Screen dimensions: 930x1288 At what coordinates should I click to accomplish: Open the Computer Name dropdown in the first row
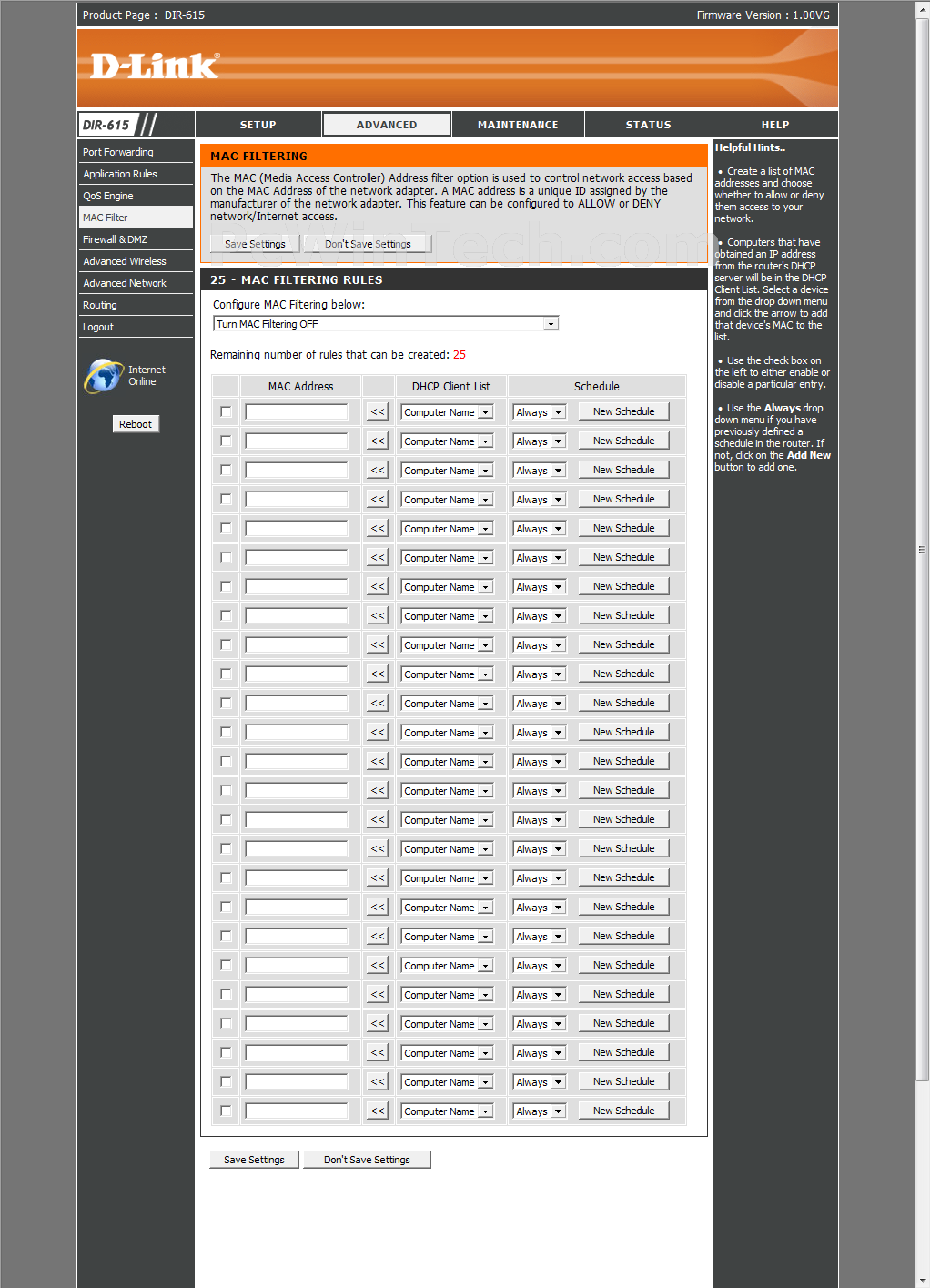tap(447, 412)
